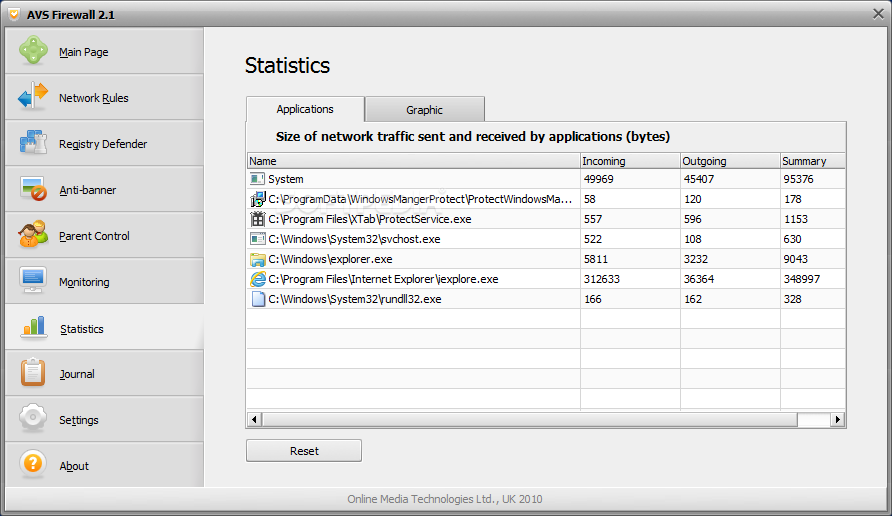The width and height of the screenshot is (892, 516).
Task: Click outgoing value 45407
Action: coord(699,179)
